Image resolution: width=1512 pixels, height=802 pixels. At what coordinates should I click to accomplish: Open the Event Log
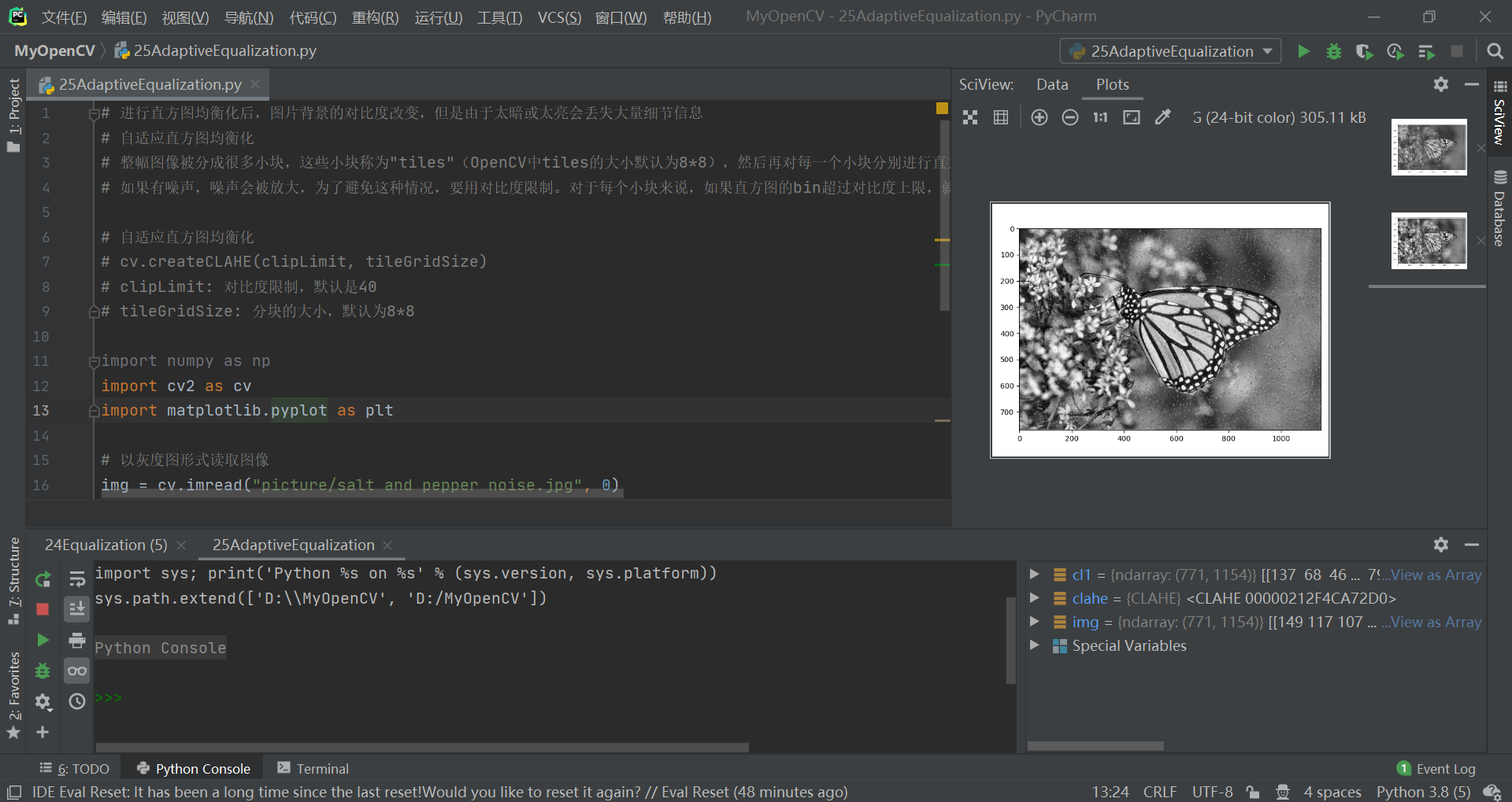(1446, 768)
